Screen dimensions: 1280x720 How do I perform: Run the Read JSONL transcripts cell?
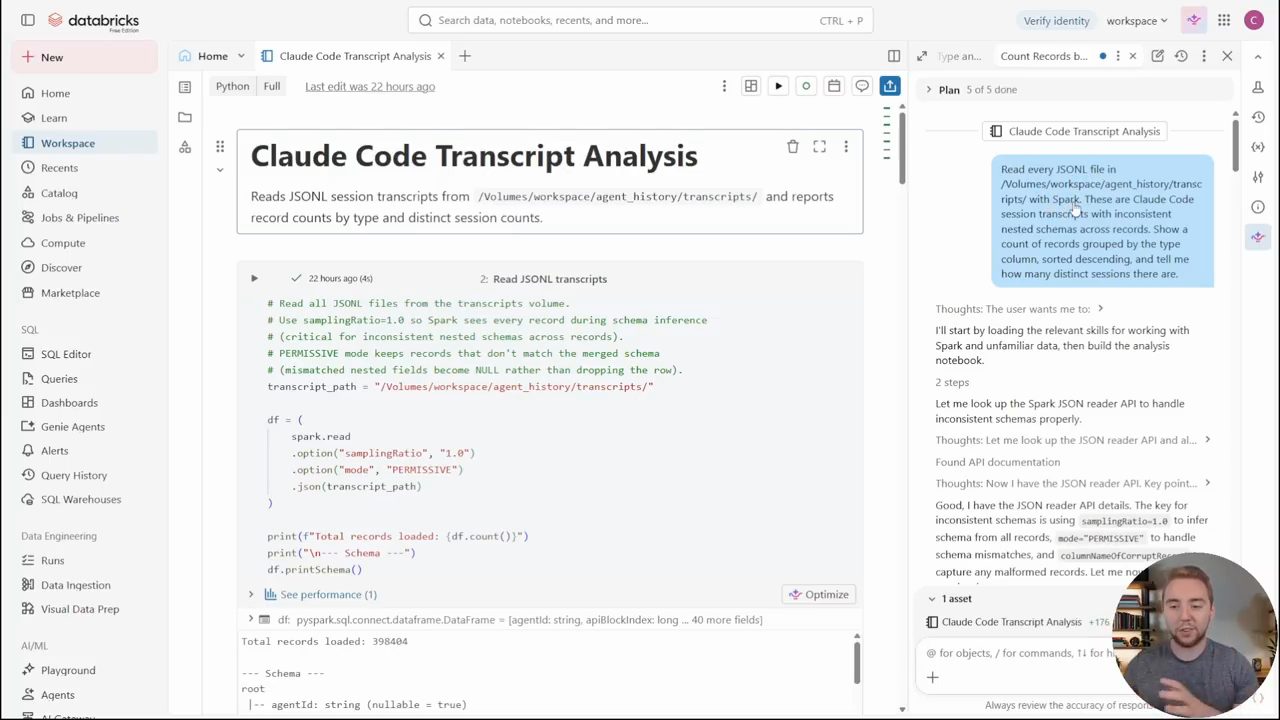[254, 279]
